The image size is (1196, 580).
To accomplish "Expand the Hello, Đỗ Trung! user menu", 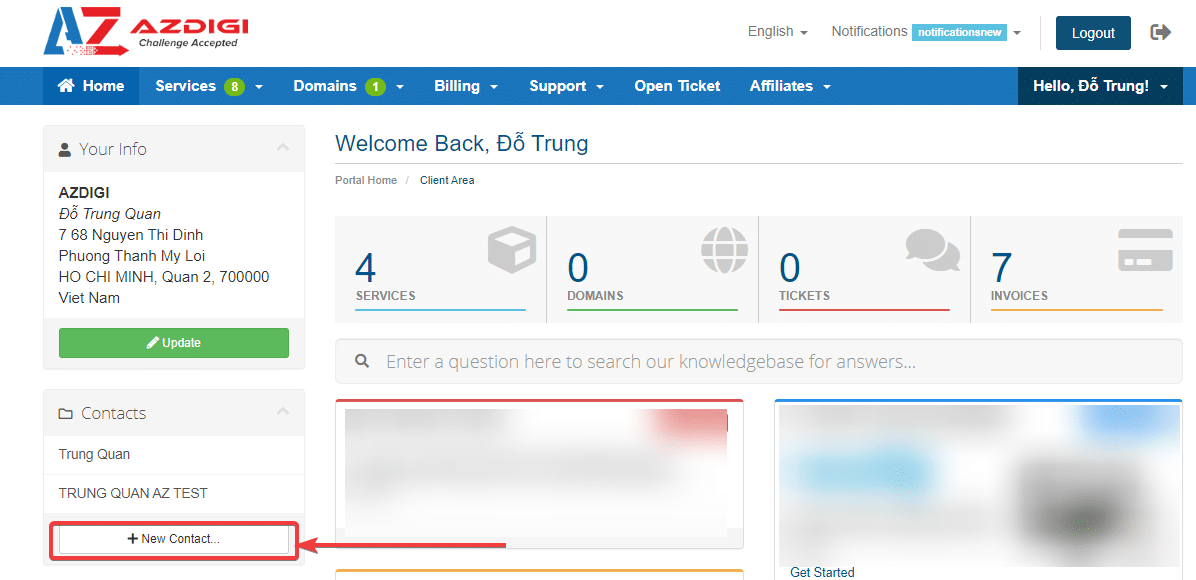I will point(1099,86).
